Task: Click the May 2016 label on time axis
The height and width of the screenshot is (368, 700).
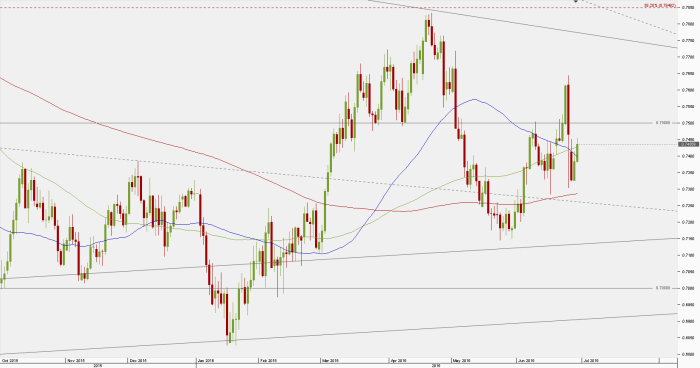Action: coord(462,360)
